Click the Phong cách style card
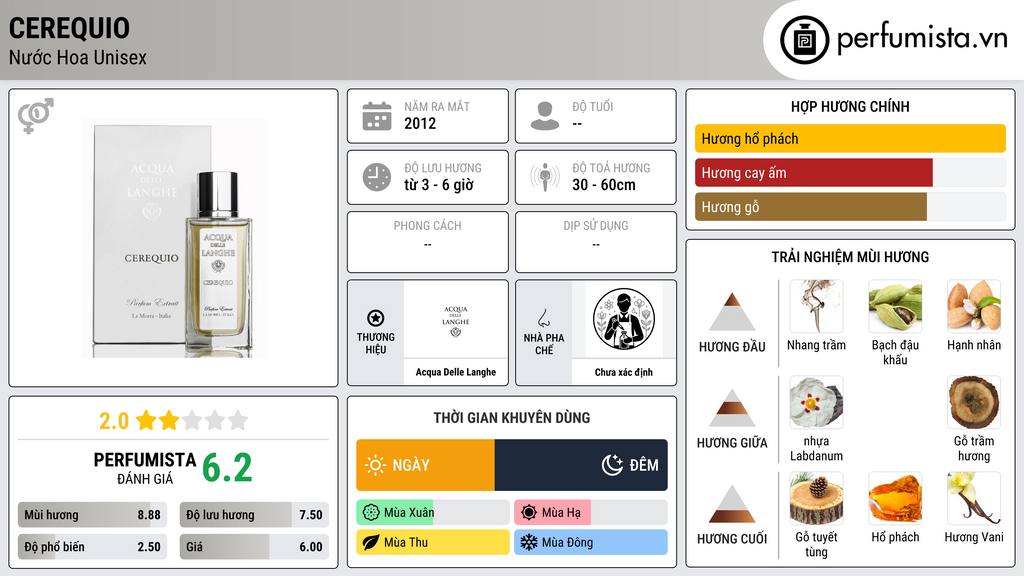The width and height of the screenshot is (1024, 576). coord(428,242)
